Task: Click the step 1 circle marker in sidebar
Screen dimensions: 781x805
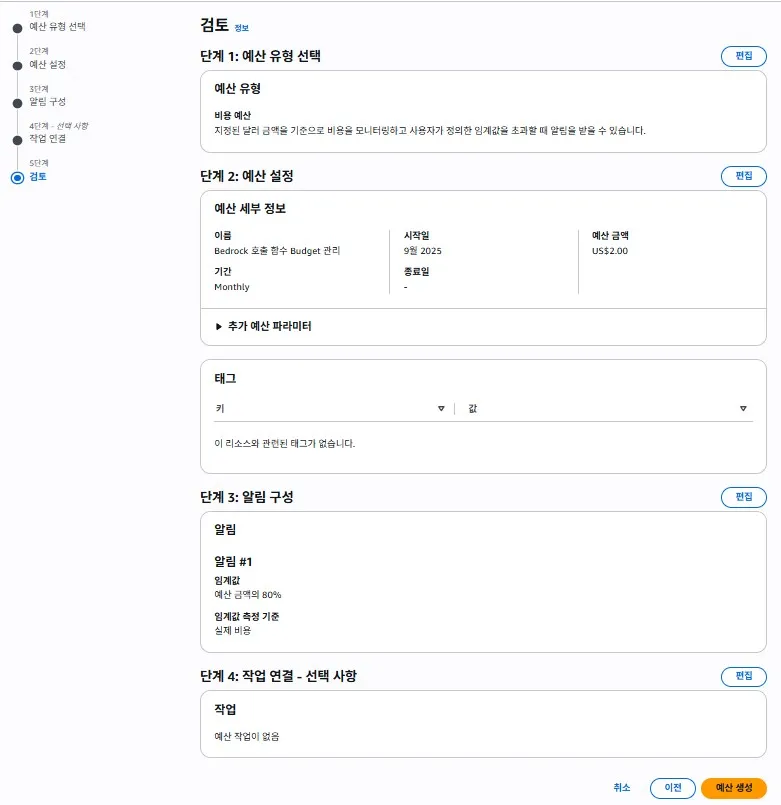Action: (x=17, y=28)
